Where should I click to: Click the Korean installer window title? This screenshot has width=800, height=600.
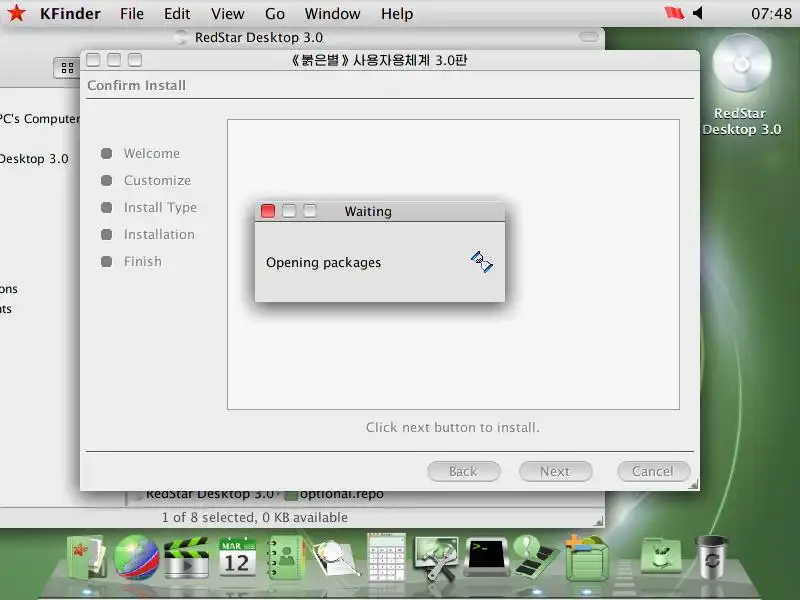[379, 60]
